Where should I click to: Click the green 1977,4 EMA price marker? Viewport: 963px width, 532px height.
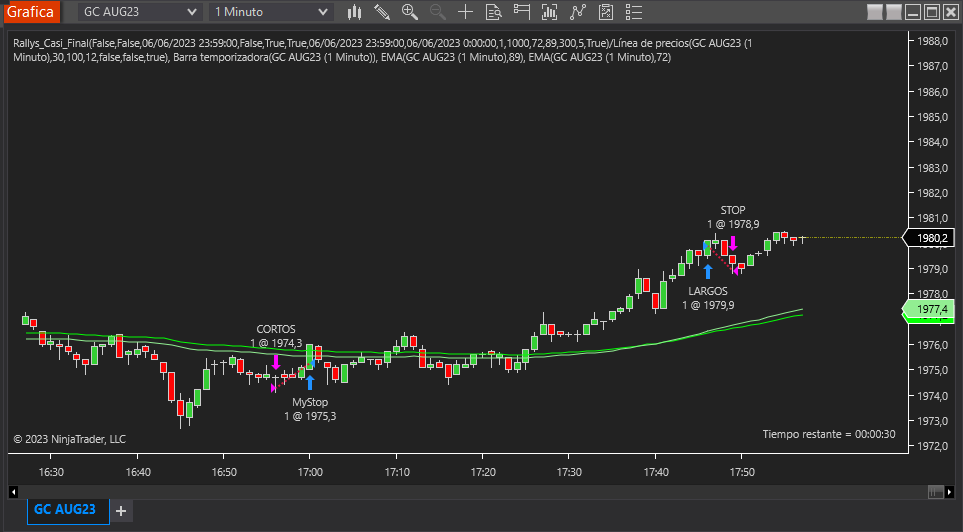pyautogui.click(x=928, y=309)
